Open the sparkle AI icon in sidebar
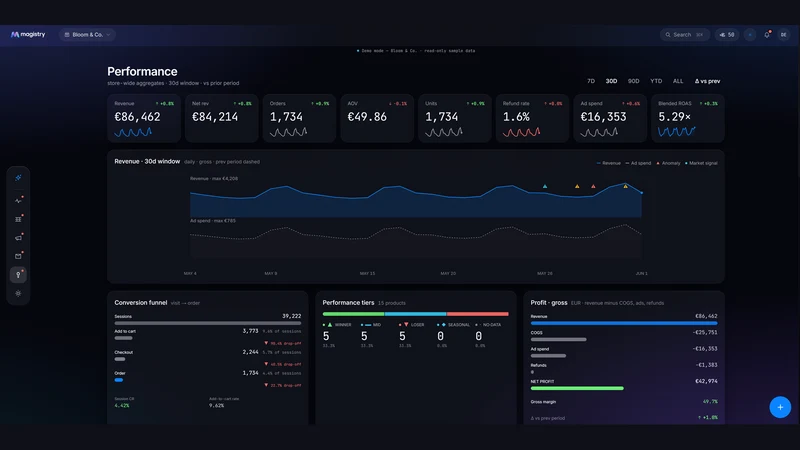800x450 pixels. (x=18, y=178)
